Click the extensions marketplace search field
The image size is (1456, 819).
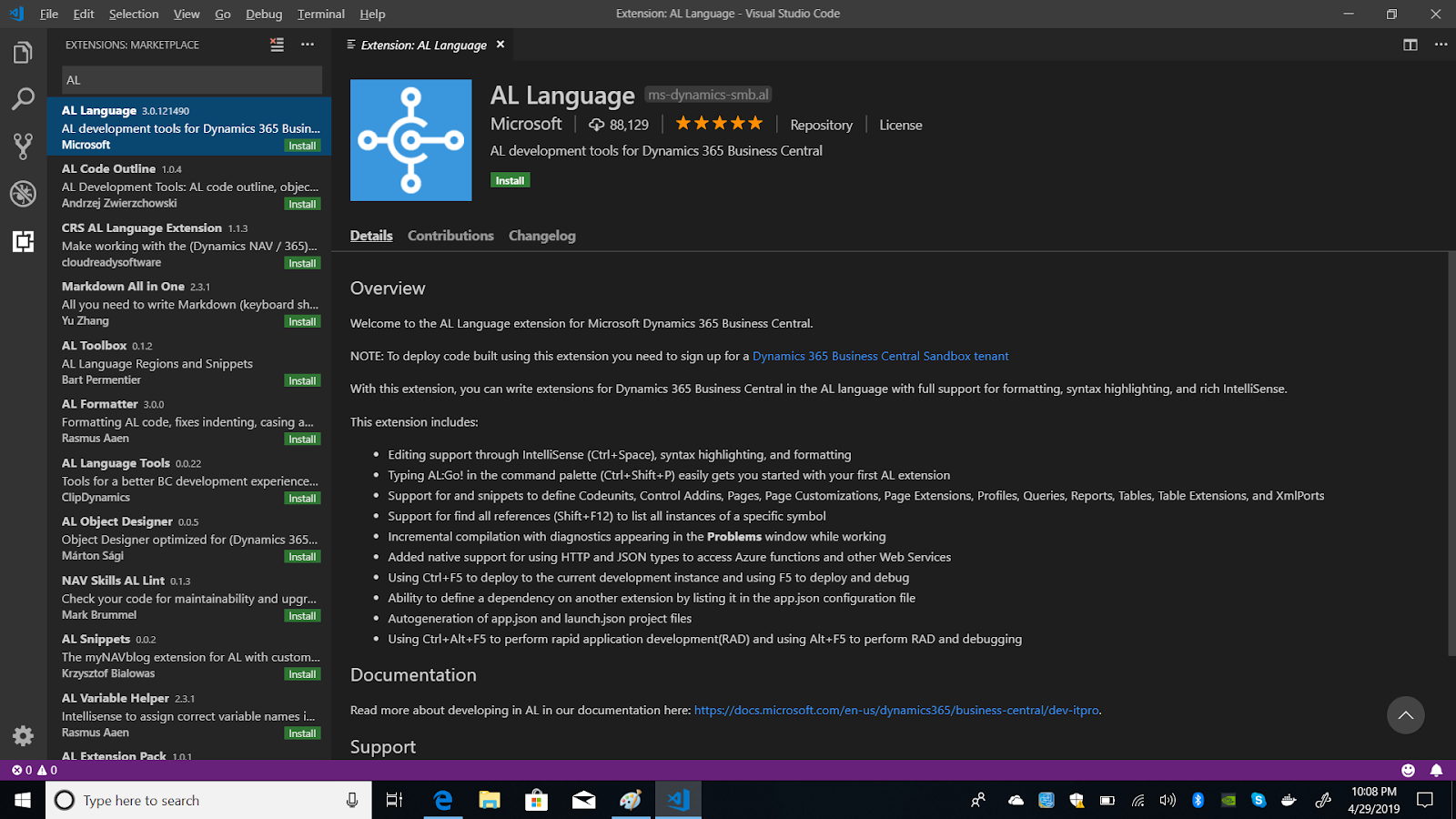[192, 80]
